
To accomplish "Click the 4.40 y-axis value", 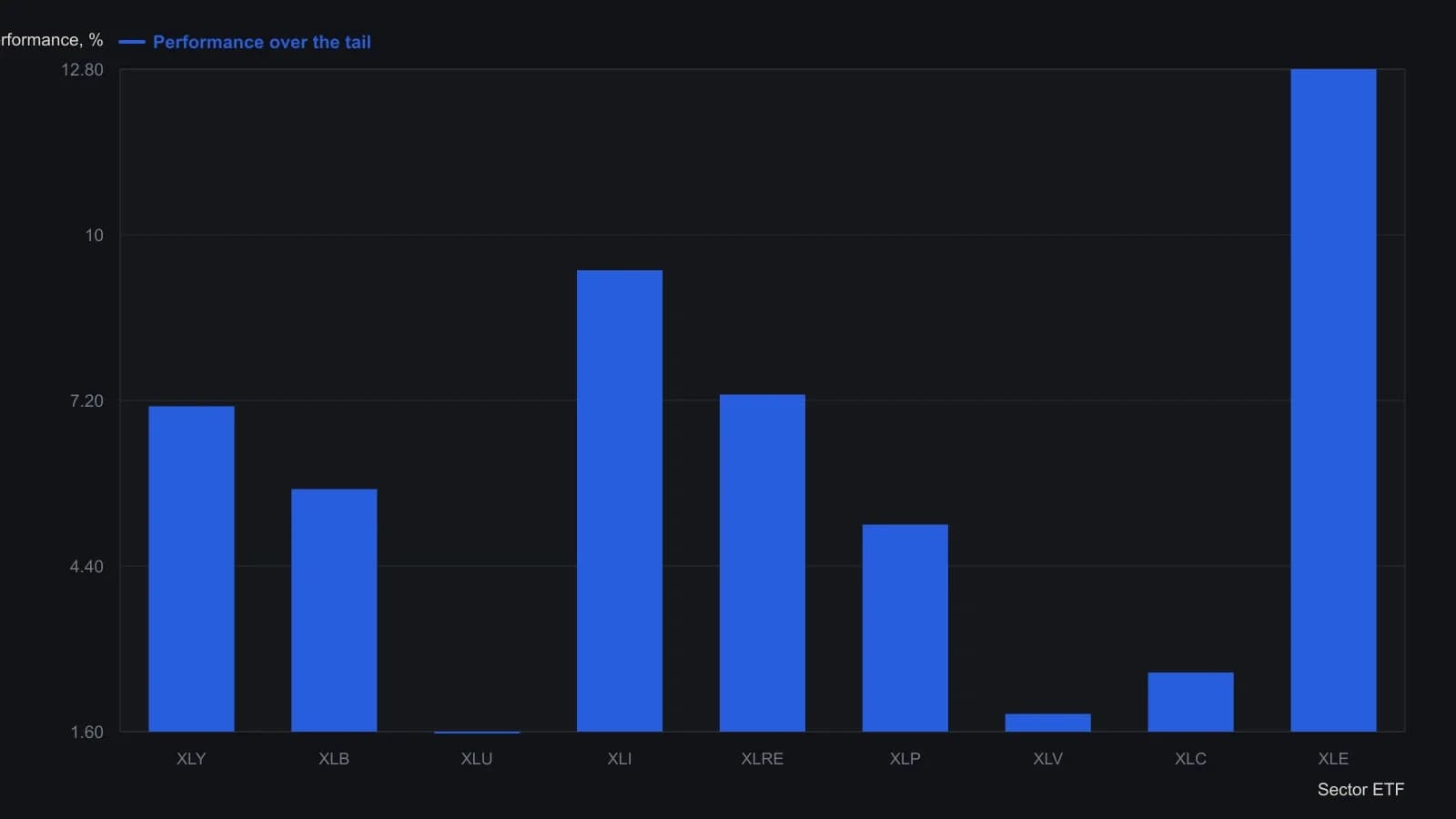I will click(x=86, y=567).
